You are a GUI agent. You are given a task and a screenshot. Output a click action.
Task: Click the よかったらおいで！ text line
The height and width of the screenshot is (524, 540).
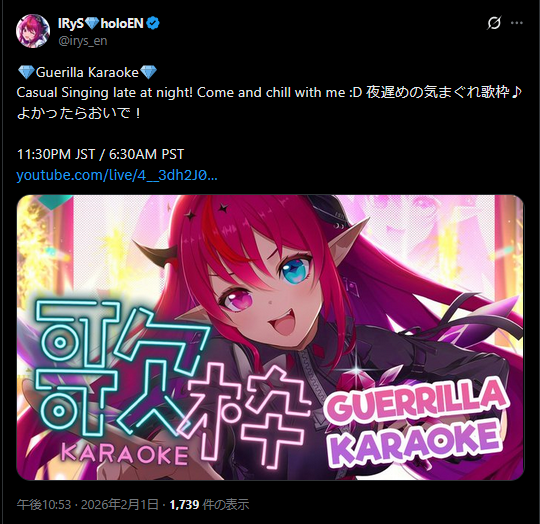[x=79, y=114]
